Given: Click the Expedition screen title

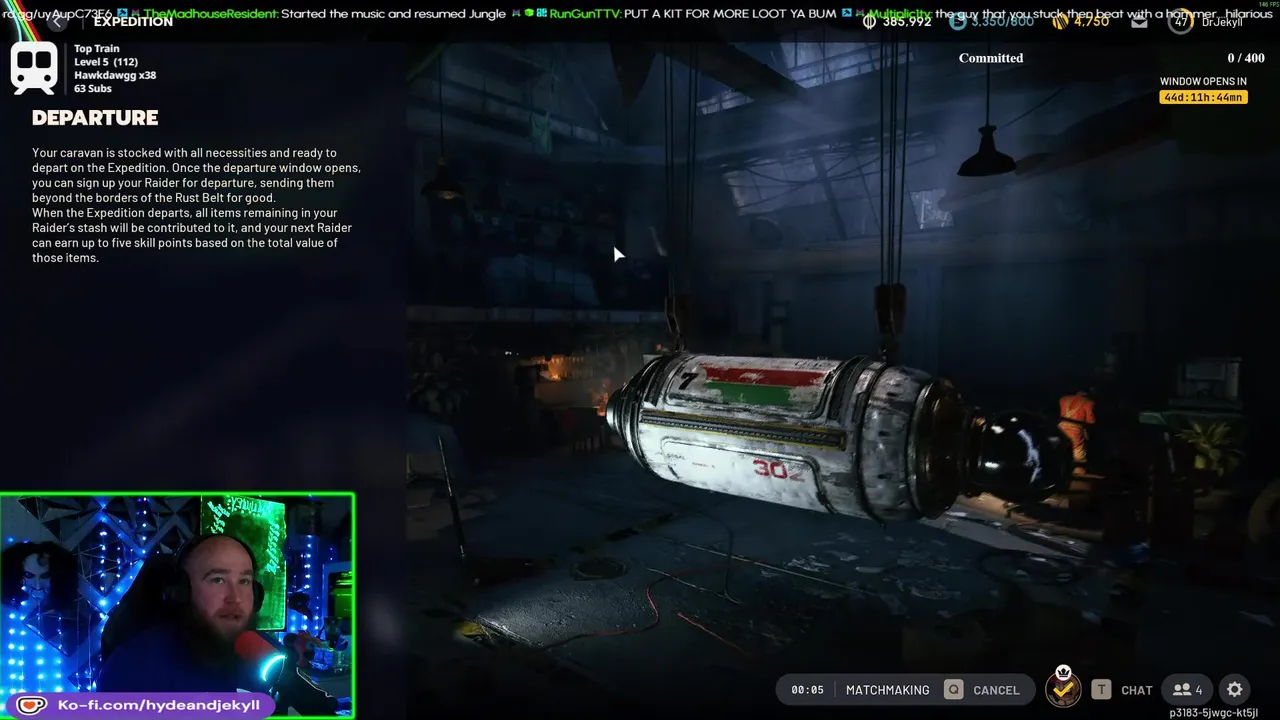Looking at the screenshot, I should click(x=133, y=21).
